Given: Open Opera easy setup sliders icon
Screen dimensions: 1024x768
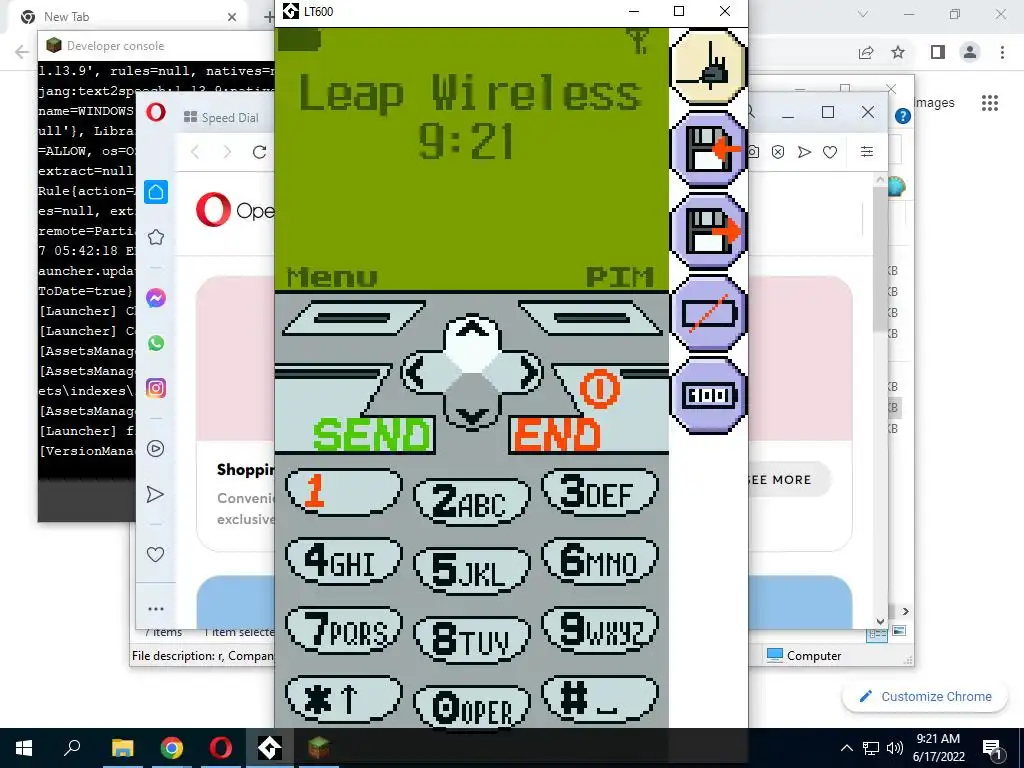Looking at the screenshot, I should pyautogui.click(x=867, y=152).
